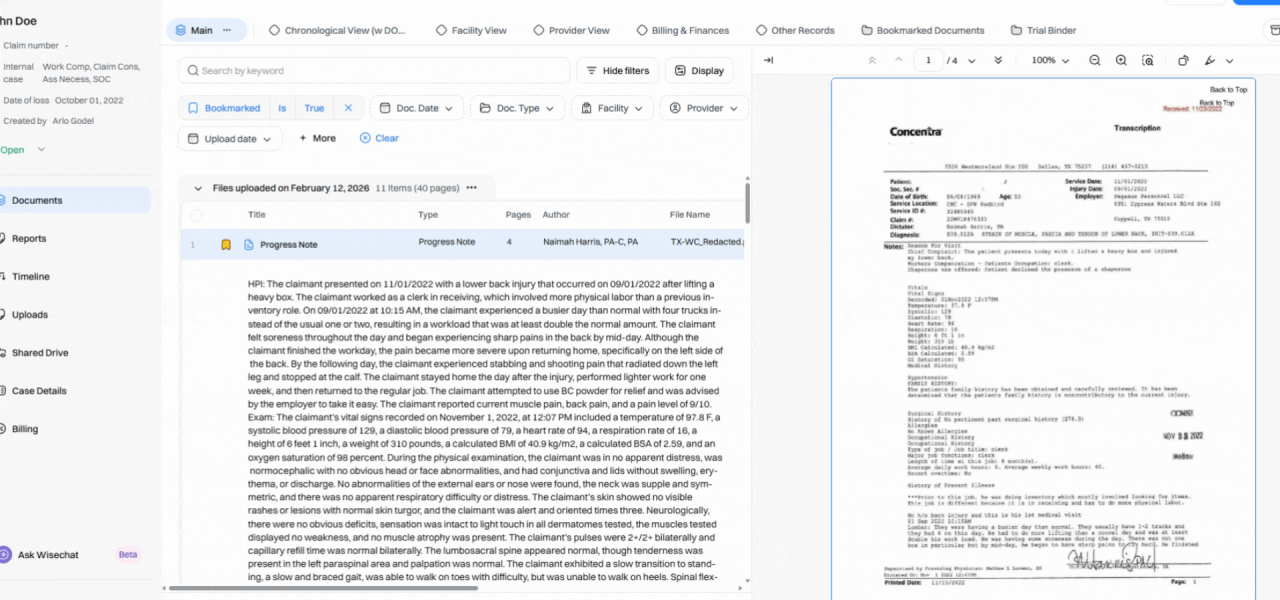1280x600 pixels.
Task: Open the Provider View tab
Action: [571, 30]
